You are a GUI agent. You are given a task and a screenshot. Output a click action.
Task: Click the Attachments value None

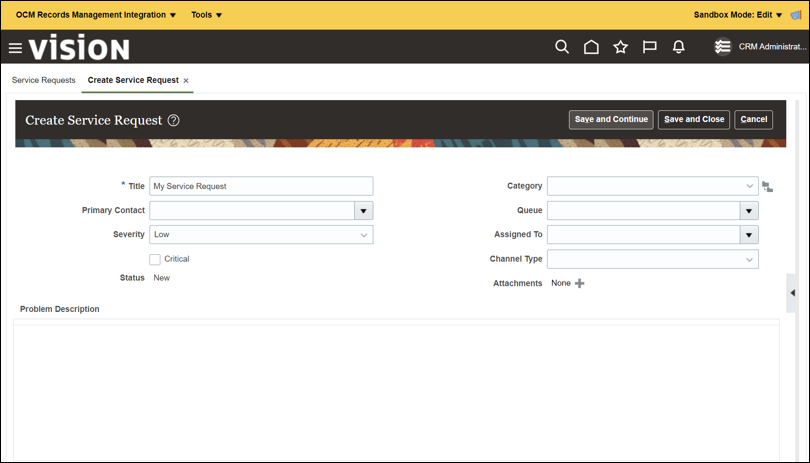point(561,283)
